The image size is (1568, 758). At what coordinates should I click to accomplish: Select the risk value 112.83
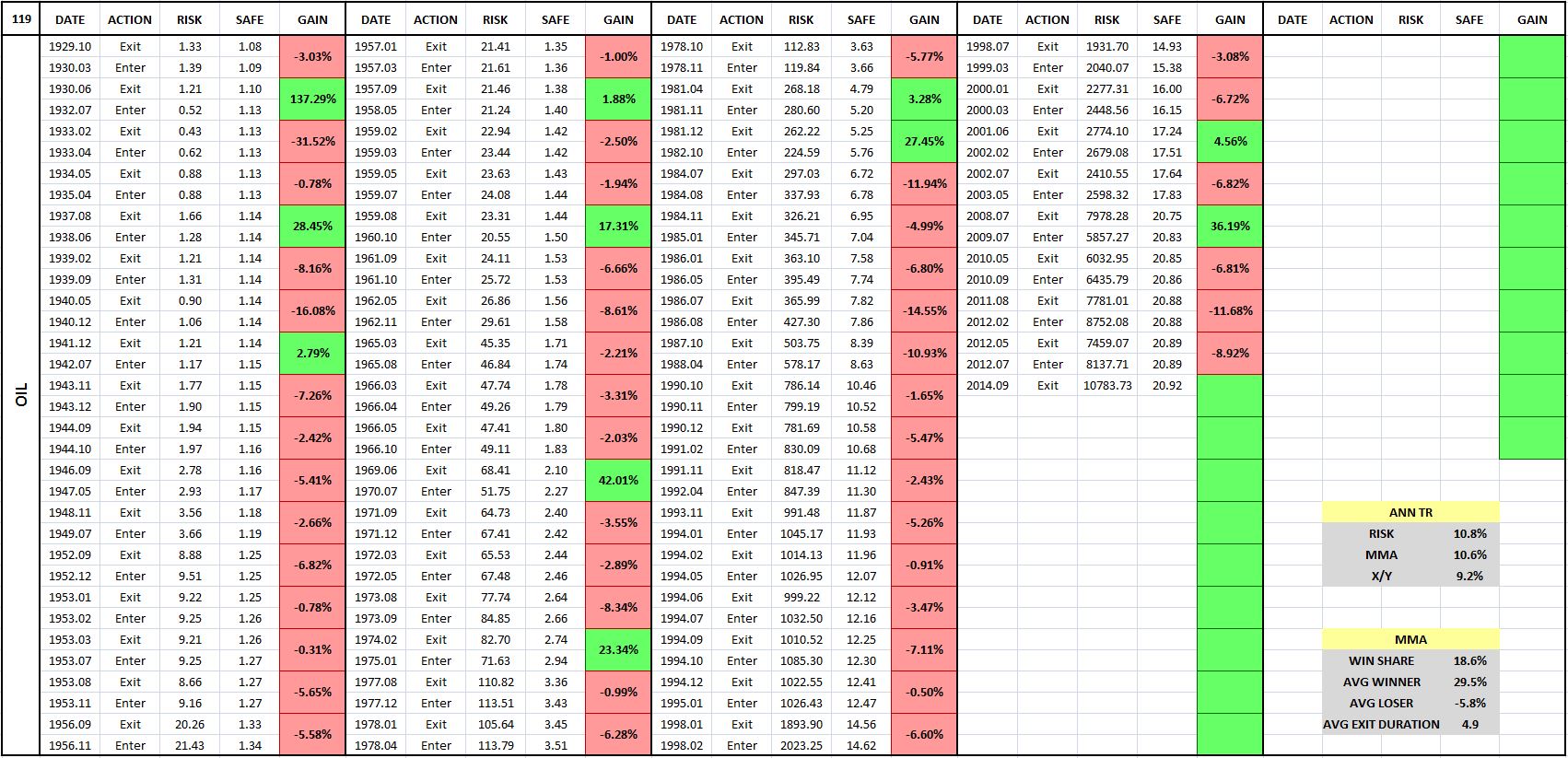[x=802, y=46]
